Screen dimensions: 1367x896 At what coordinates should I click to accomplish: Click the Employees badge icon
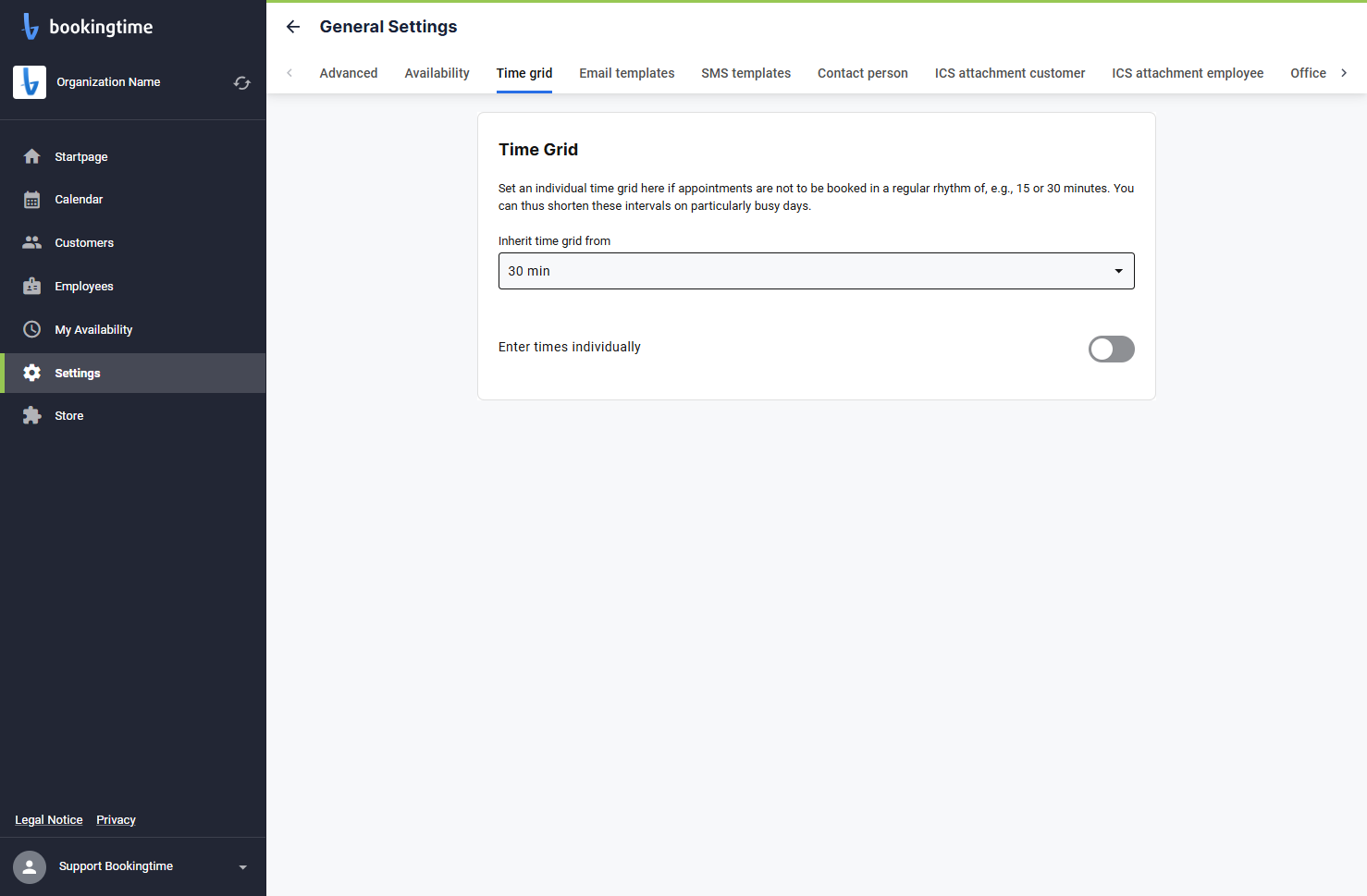[32, 286]
